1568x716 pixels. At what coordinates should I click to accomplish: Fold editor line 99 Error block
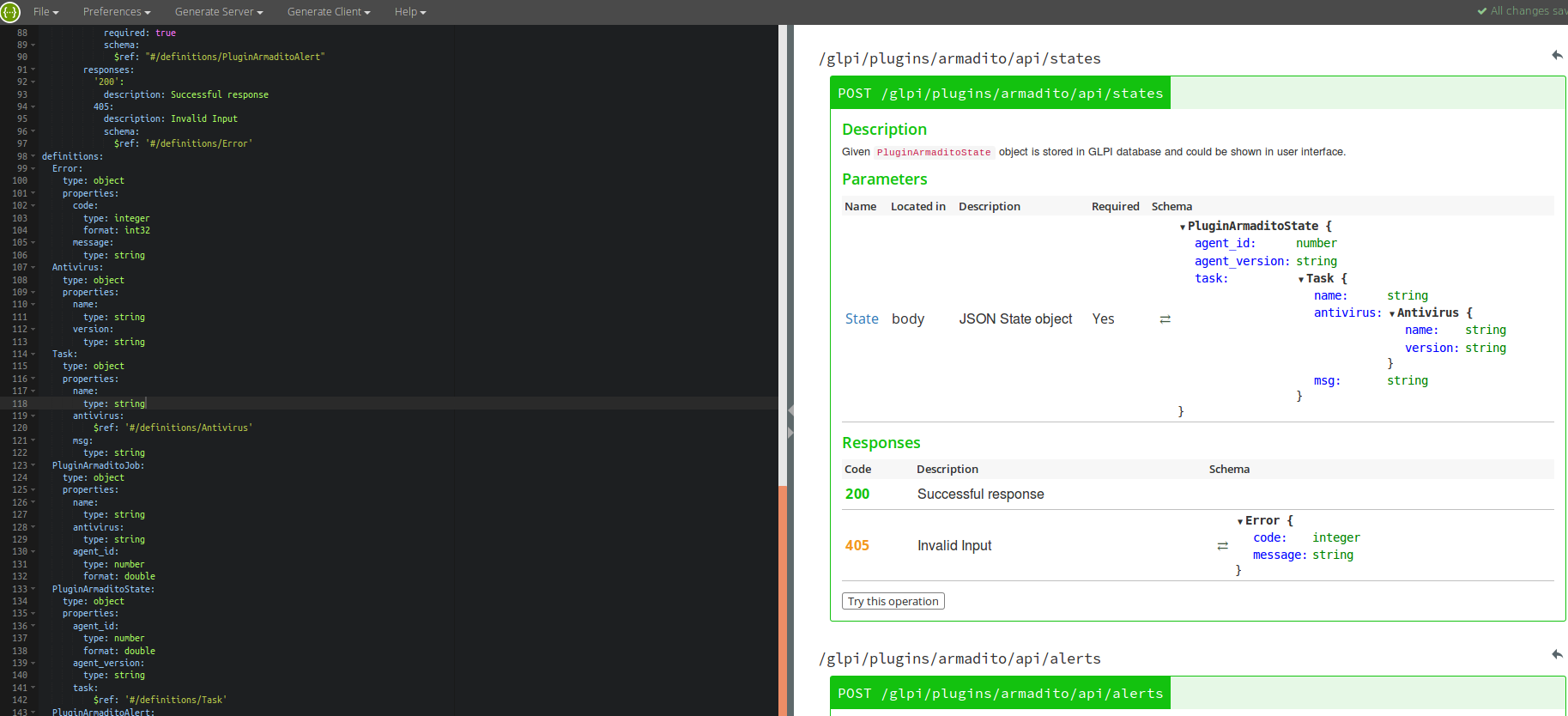pos(33,168)
